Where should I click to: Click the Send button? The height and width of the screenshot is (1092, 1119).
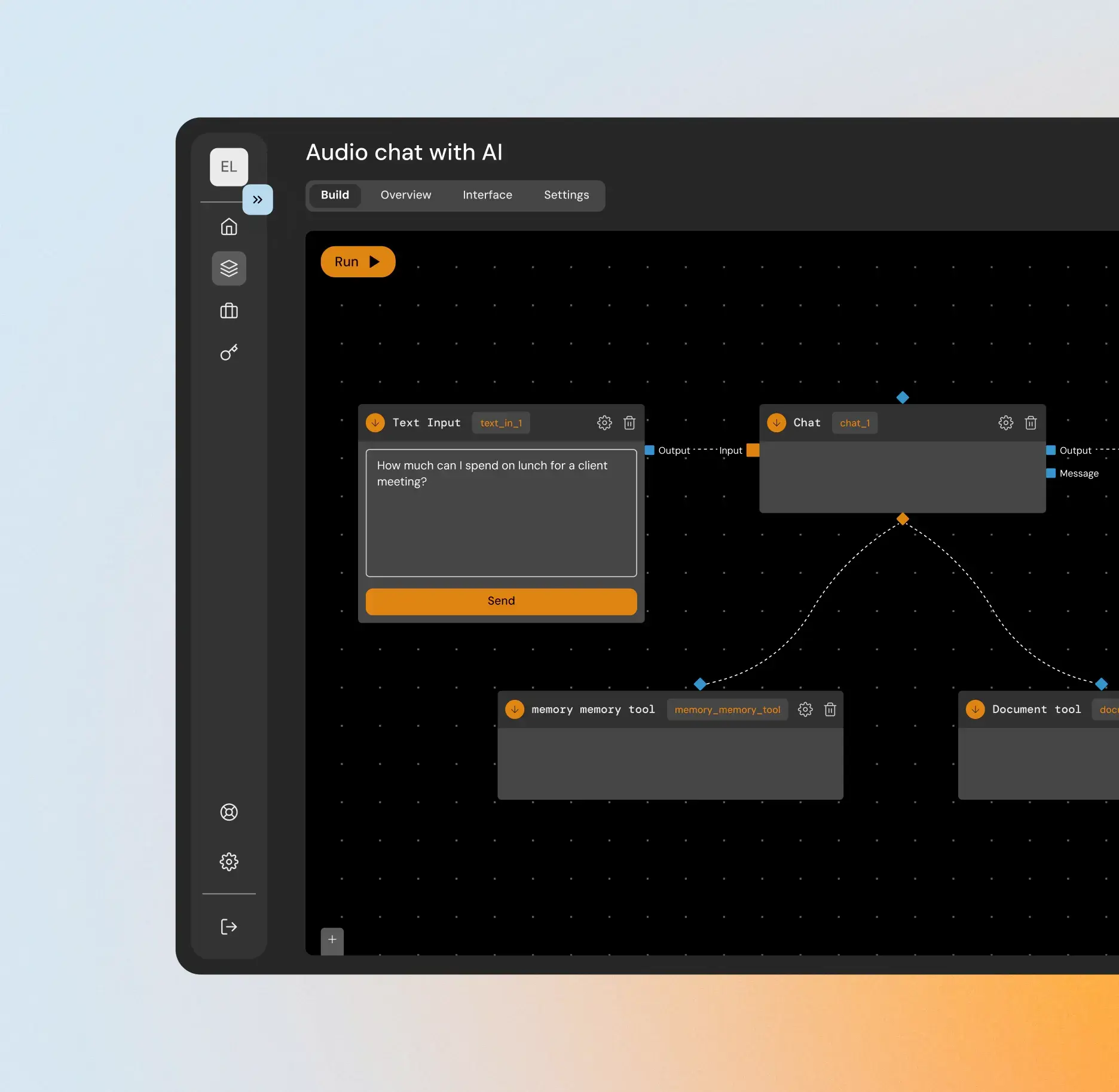pyautogui.click(x=501, y=601)
